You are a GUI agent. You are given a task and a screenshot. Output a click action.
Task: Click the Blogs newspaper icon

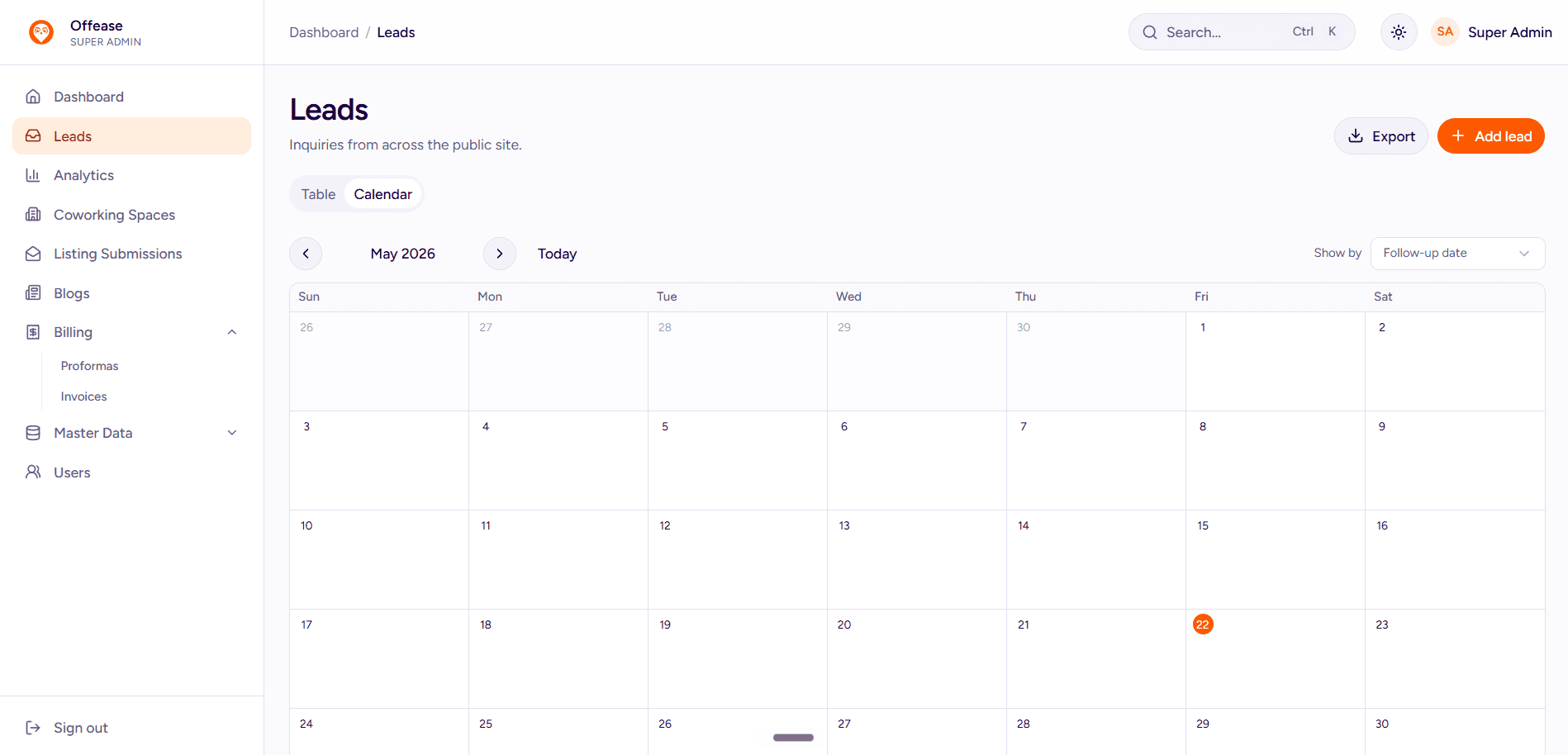point(33,293)
